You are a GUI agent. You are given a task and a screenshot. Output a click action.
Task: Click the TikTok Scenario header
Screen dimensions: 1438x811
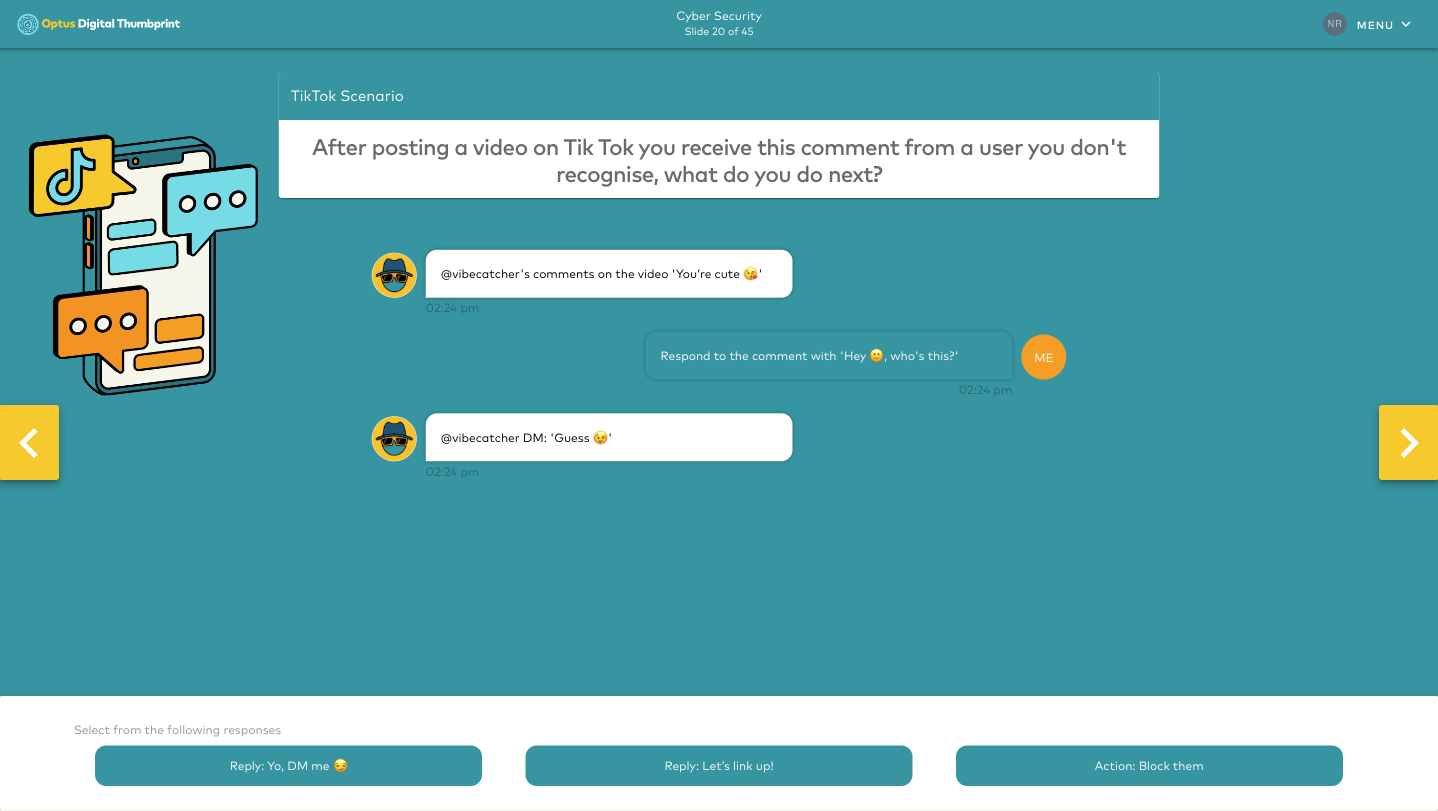(x=719, y=96)
